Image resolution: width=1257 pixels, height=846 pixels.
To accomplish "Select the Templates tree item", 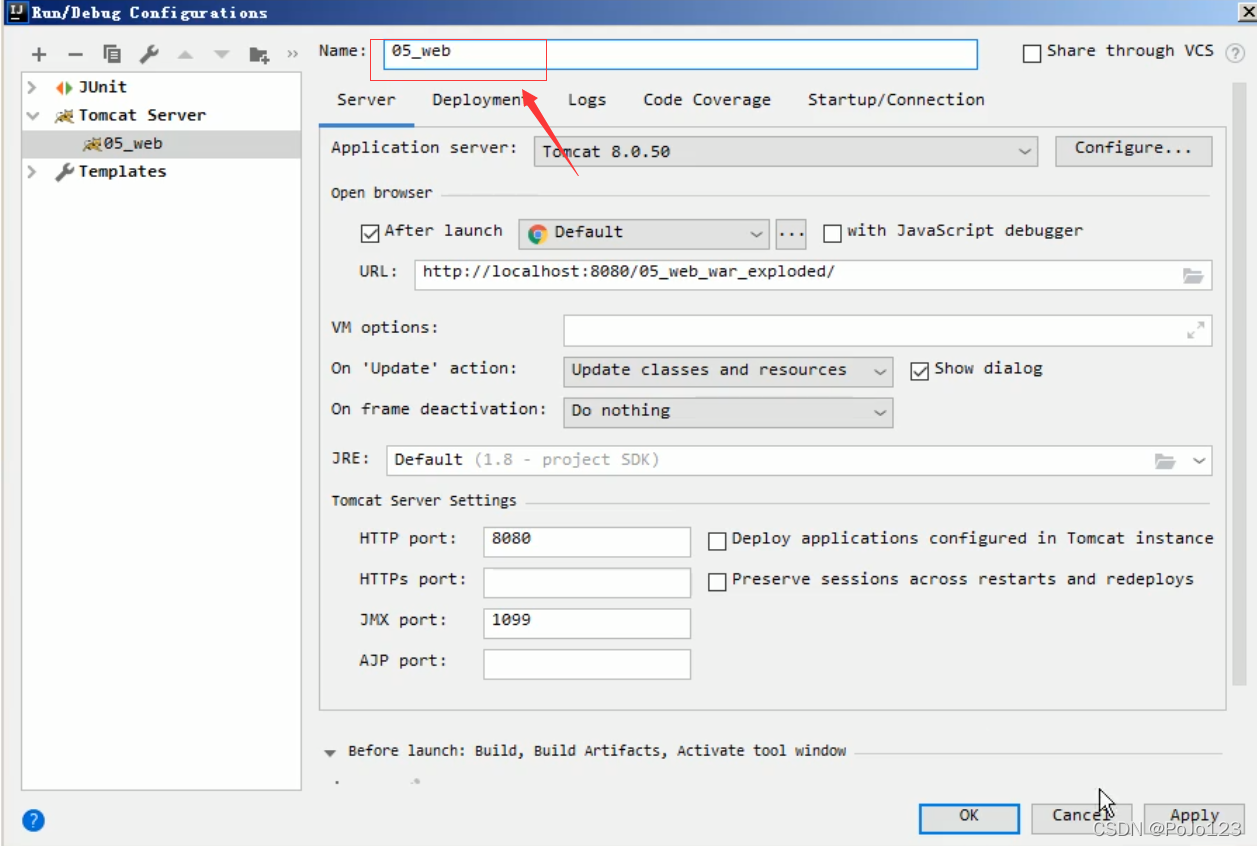I will (x=161, y=172).
